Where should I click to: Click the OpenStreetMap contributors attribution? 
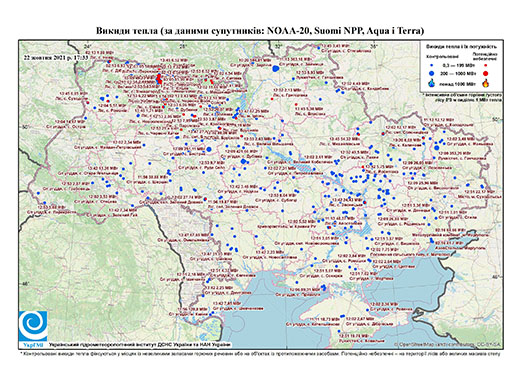[x=447, y=344]
